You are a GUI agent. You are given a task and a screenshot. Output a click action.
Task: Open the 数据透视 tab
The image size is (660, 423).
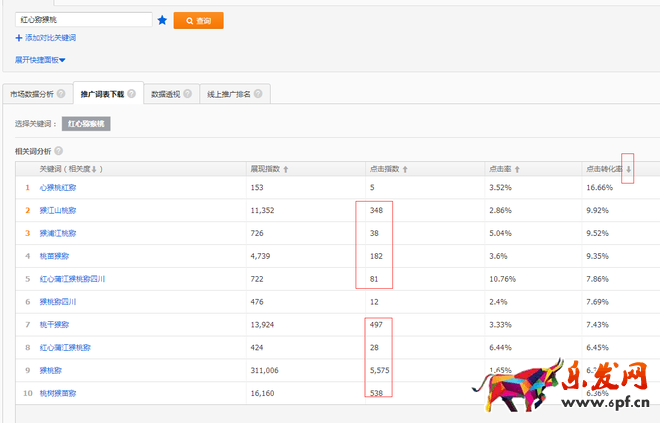click(164, 94)
